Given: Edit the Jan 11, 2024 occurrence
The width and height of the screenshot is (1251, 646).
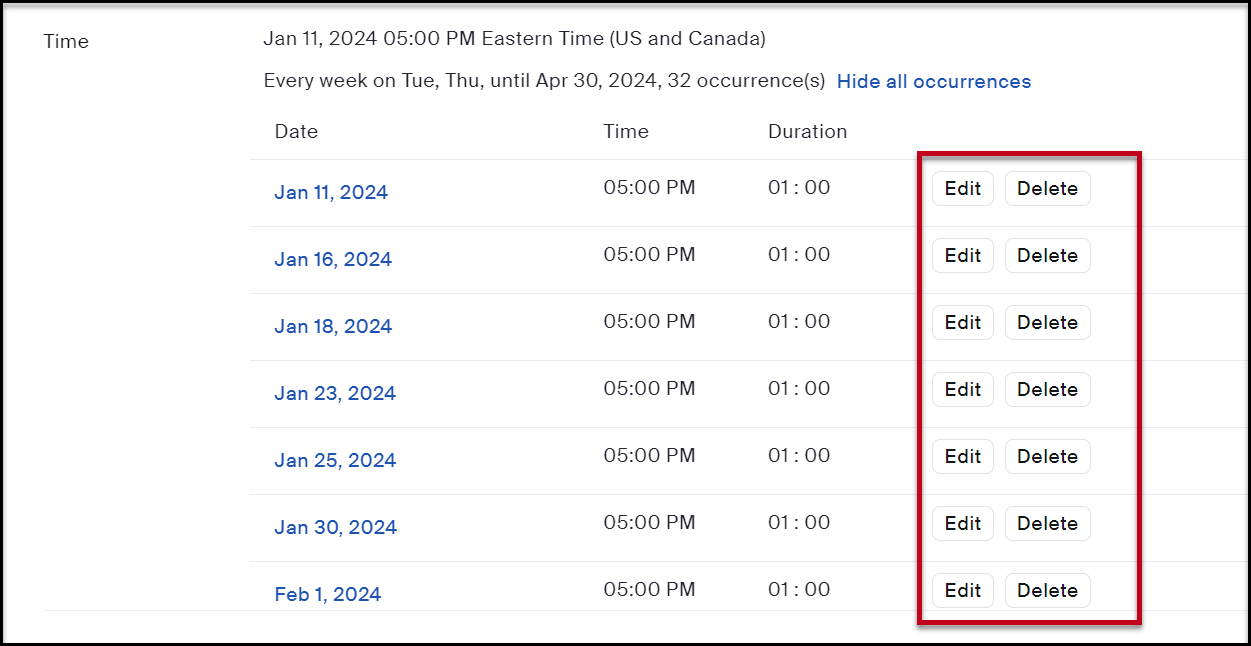Looking at the screenshot, I should (x=962, y=189).
